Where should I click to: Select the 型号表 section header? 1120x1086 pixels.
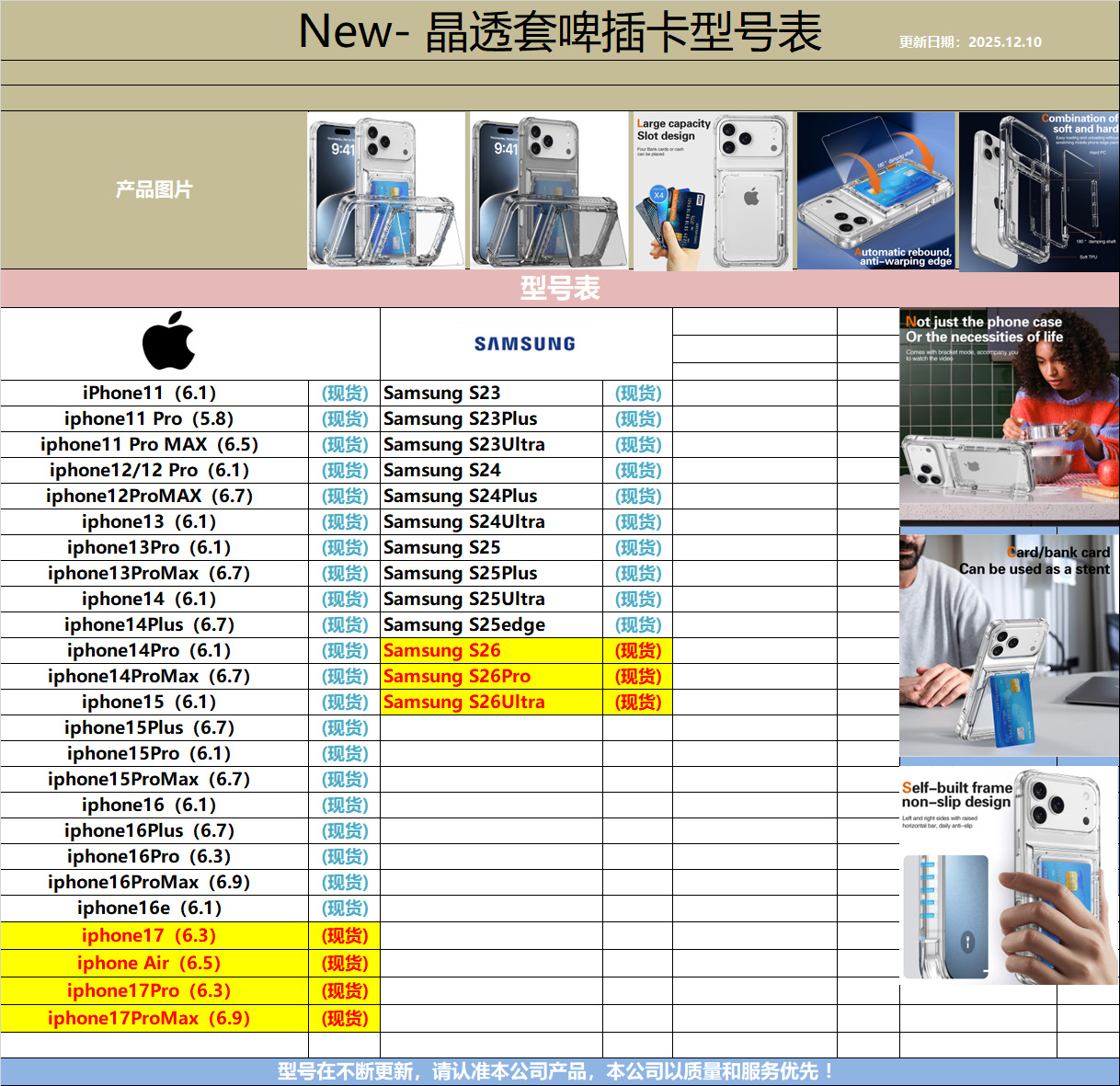pyautogui.click(x=560, y=289)
